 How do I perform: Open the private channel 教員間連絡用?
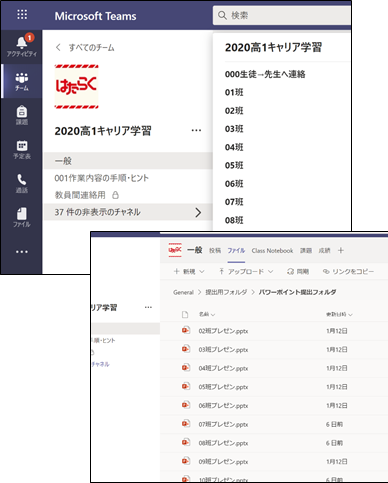click(x=80, y=195)
